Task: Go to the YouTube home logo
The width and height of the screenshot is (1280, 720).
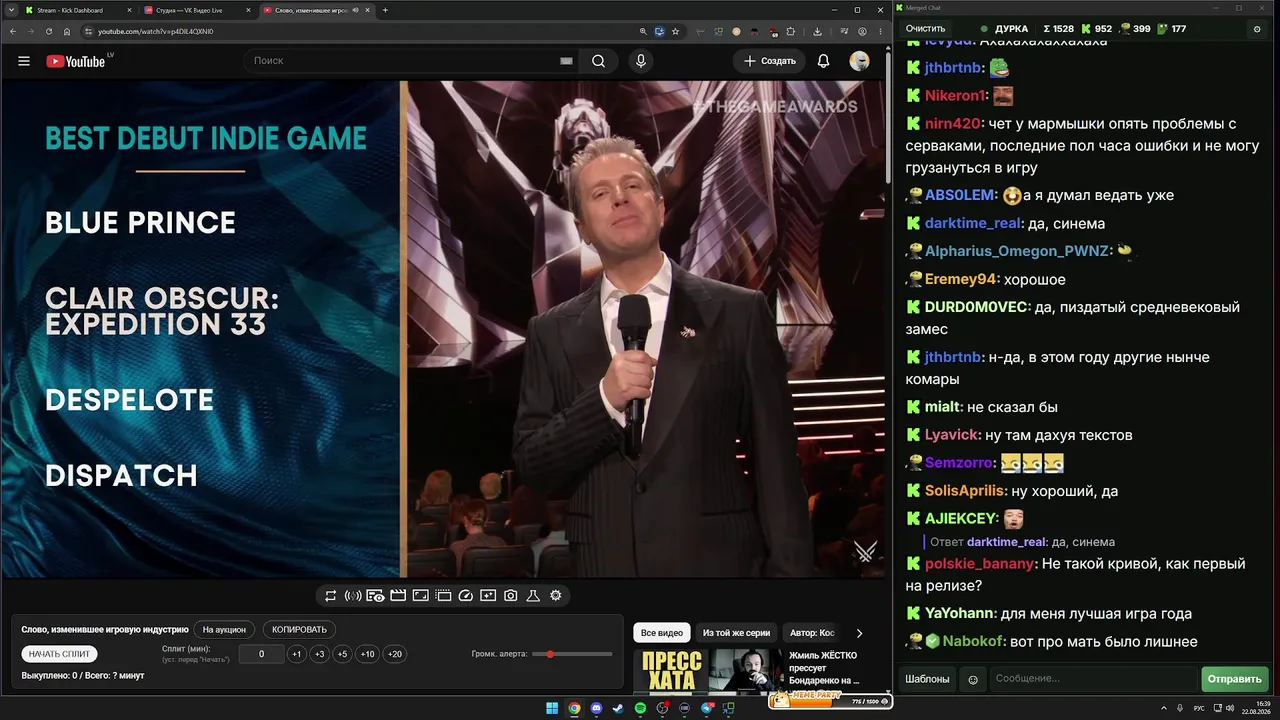Action: pyautogui.click(x=78, y=61)
